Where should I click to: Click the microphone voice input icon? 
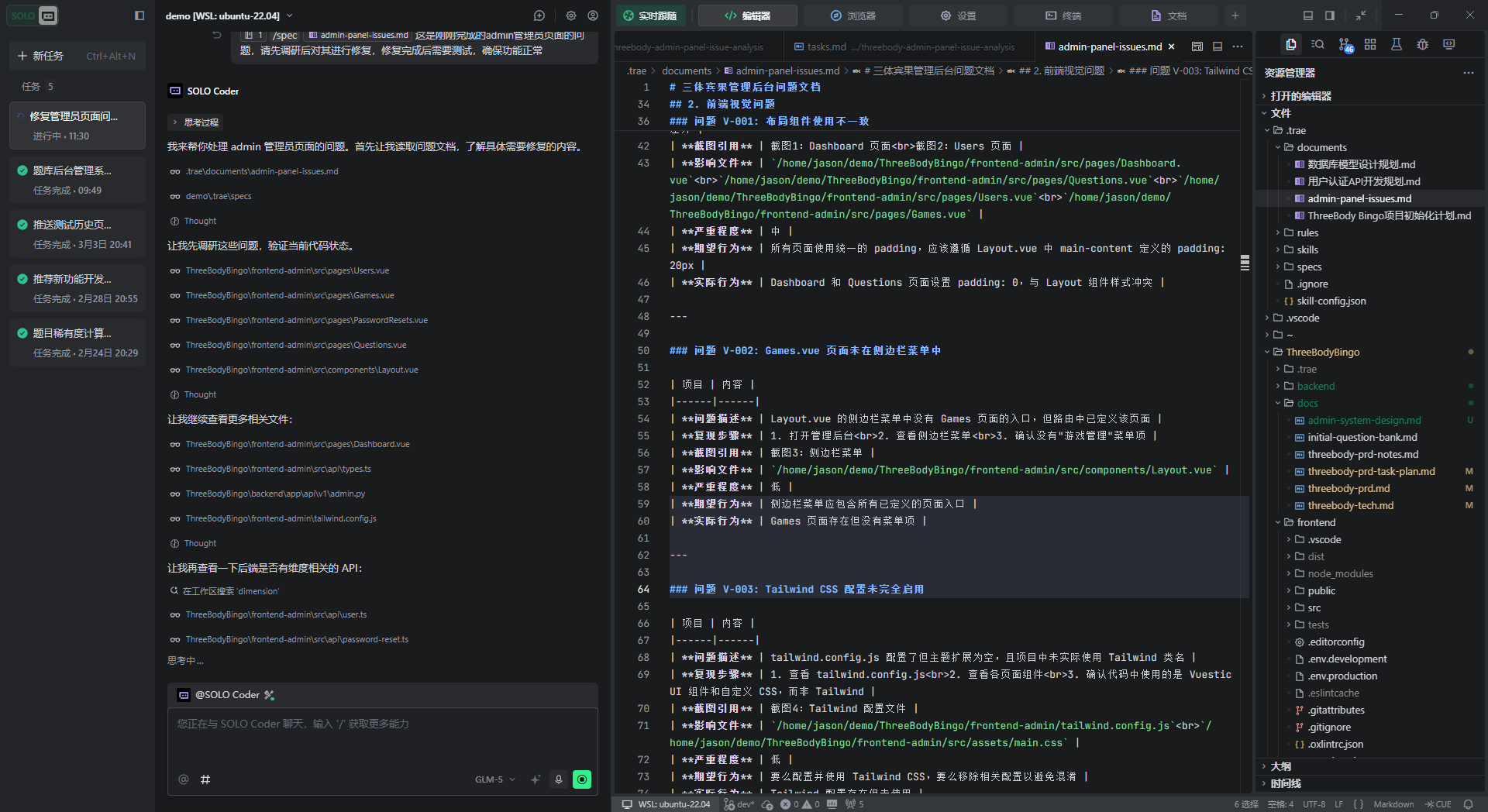(x=558, y=779)
